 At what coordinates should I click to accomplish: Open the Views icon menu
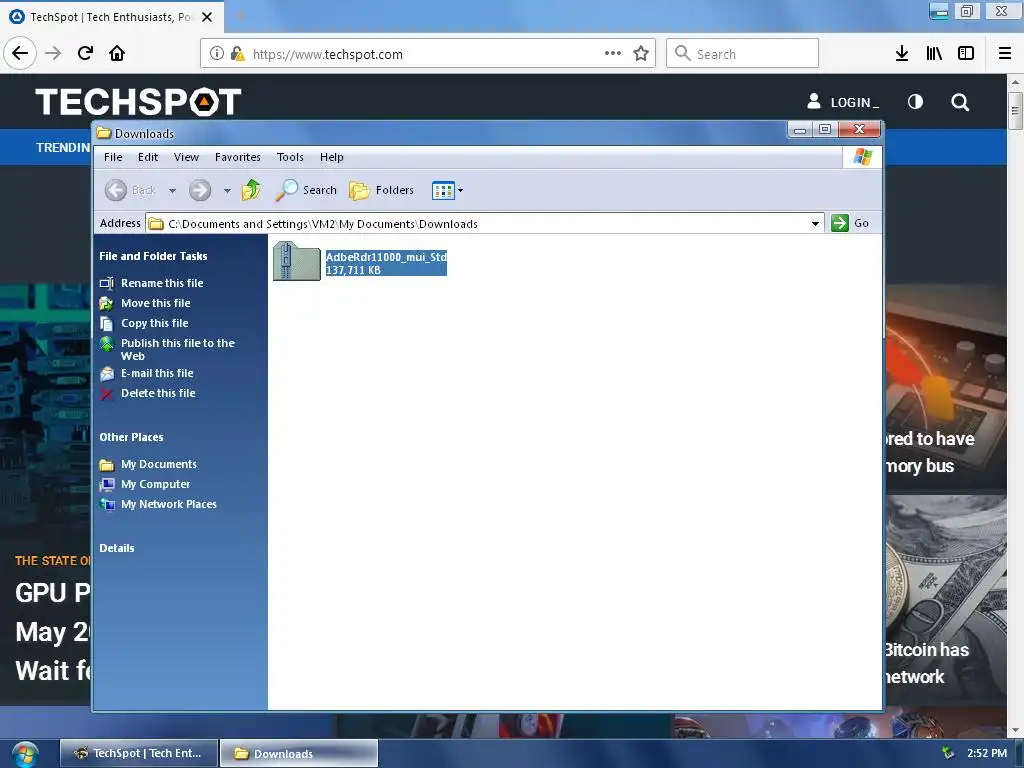click(x=447, y=190)
